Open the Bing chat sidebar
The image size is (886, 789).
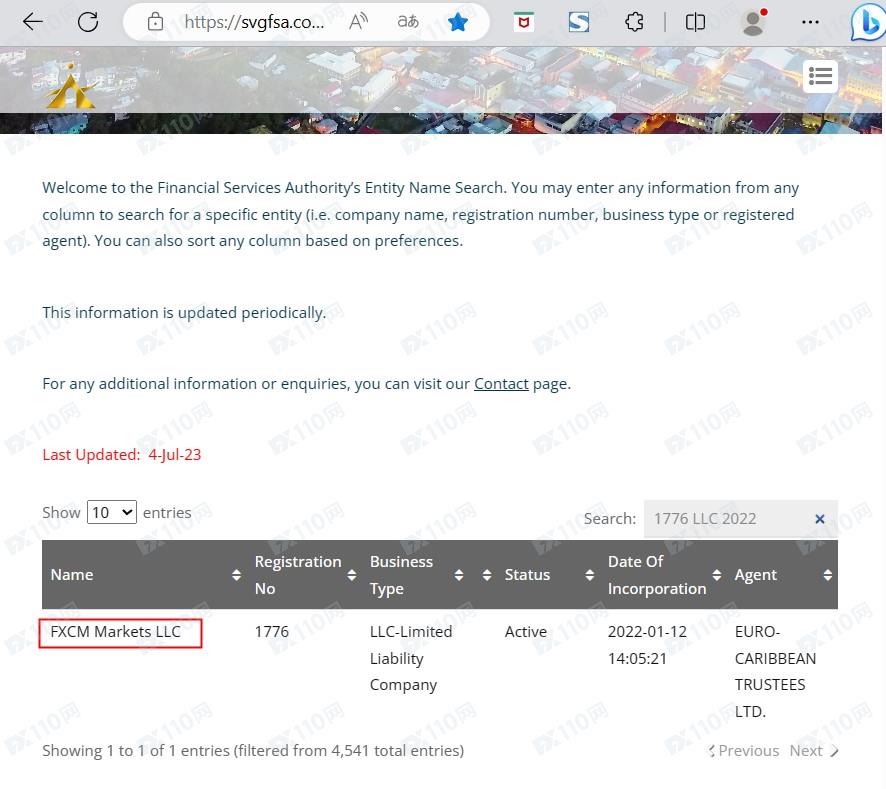coord(867,22)
